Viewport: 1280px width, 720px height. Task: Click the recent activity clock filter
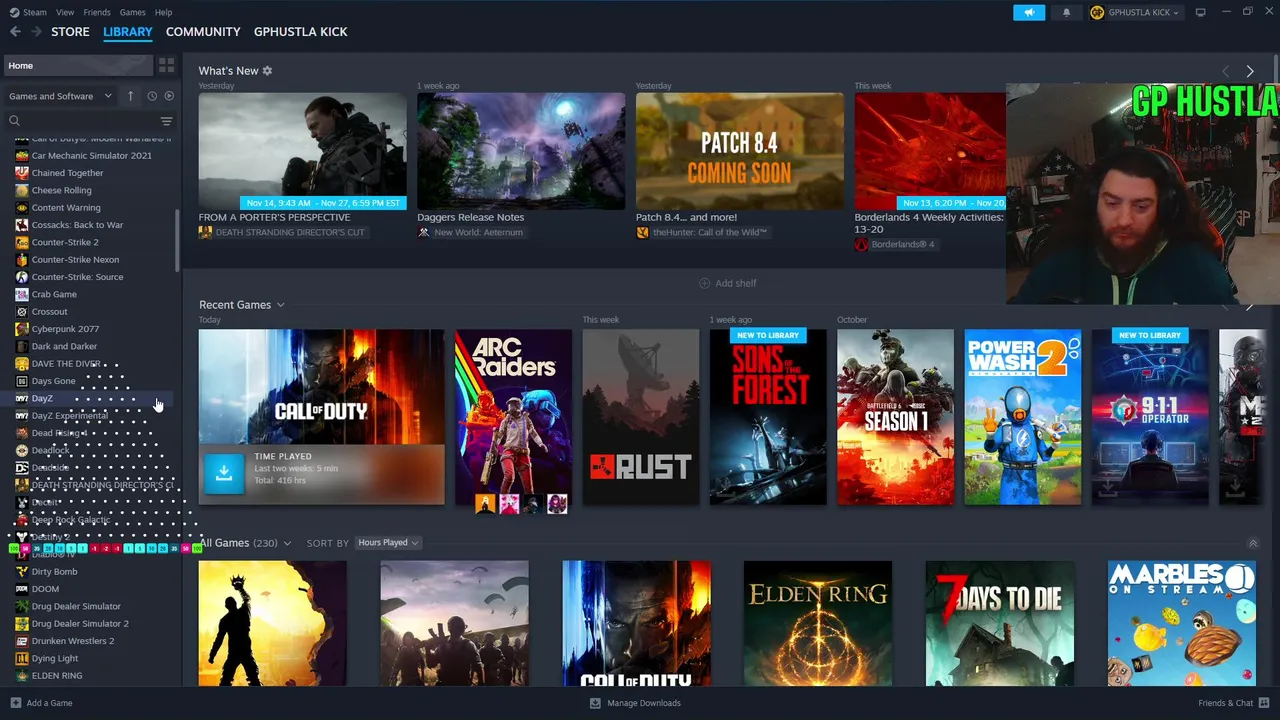[x=152, y=96]
